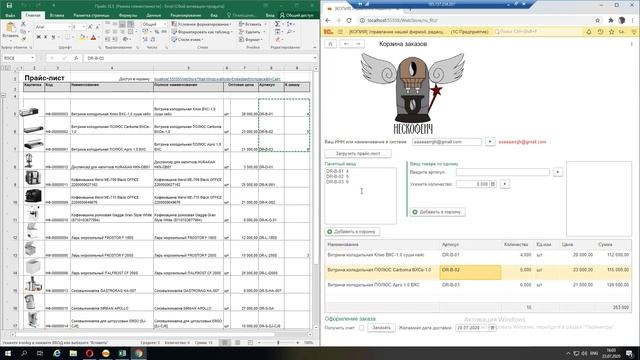This screenshot has height=360, width=640.
Task: Expand Conditional Formatting dropdown in Excel
Action: pos(231,24)
